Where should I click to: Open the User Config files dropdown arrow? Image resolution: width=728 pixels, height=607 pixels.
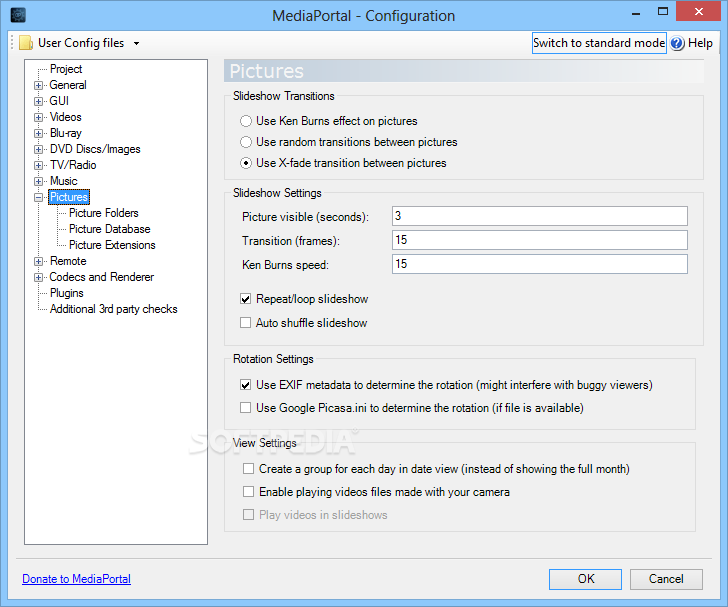136,43
